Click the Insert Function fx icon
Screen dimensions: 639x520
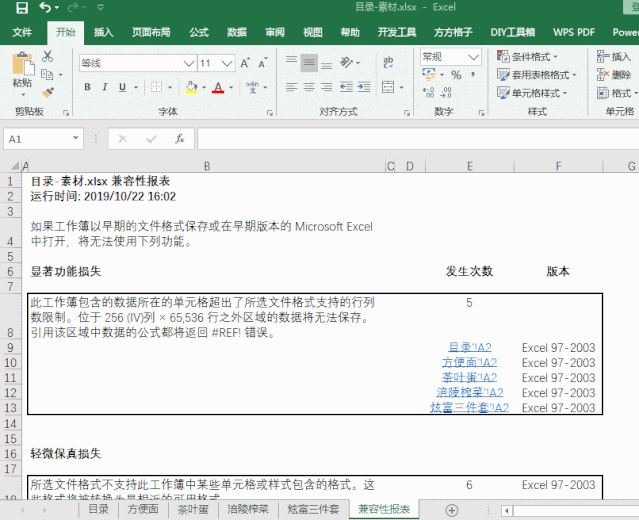click(180, 139)
